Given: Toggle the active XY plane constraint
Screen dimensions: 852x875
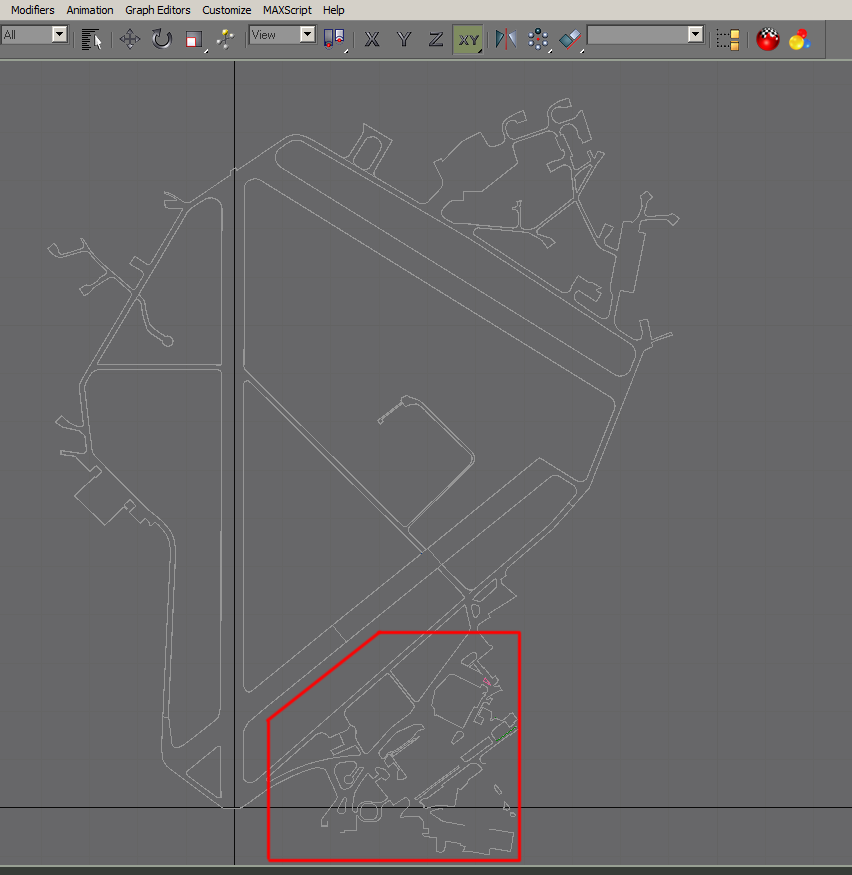Looking at the screenshot, I should [x=468, y=40].
